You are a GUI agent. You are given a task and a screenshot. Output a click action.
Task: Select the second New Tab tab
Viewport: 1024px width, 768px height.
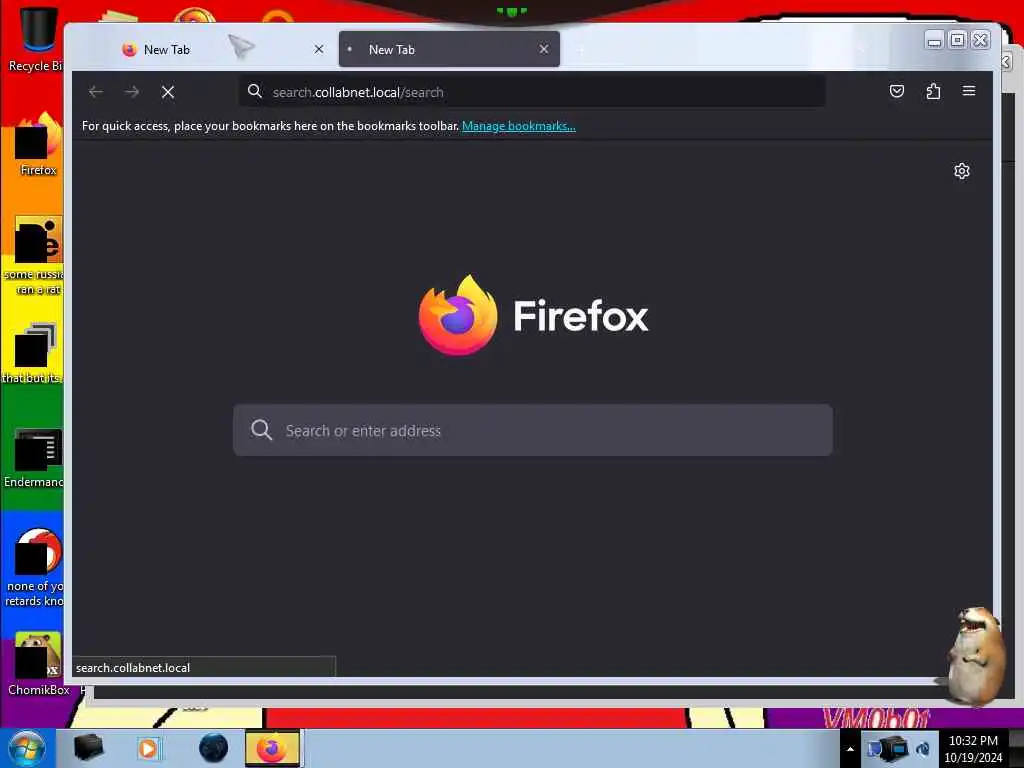pyautogui.click(x=449, y=50)
